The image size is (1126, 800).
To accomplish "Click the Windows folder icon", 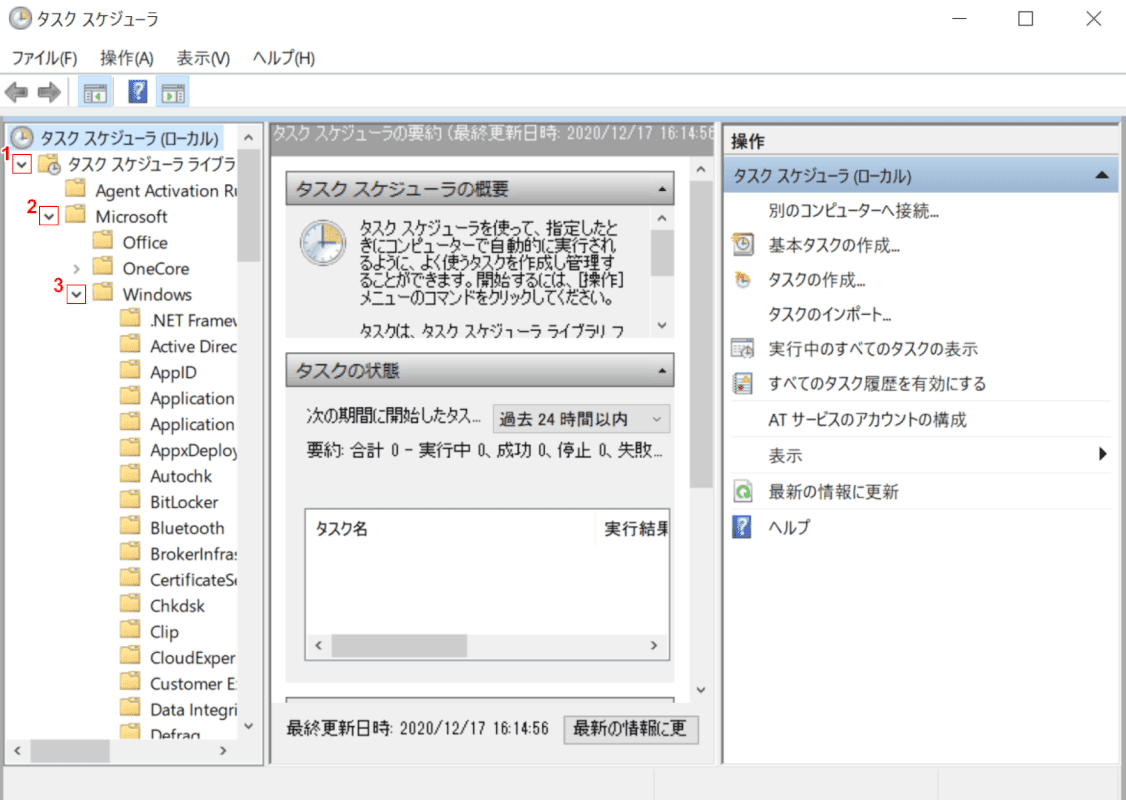I will 103,292.
